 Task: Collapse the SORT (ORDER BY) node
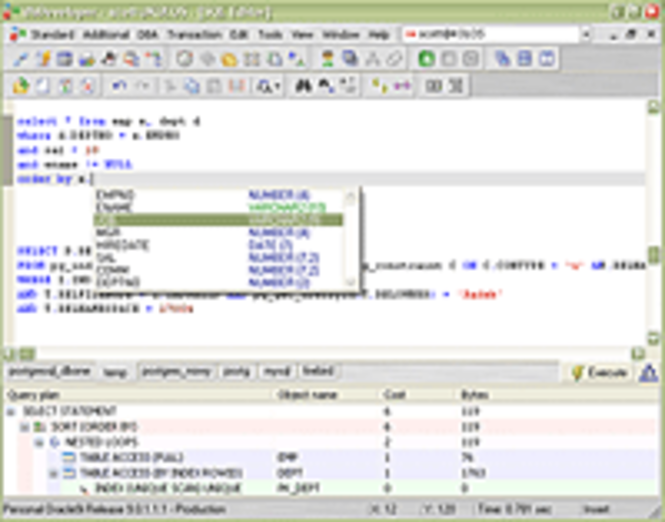click(x=25, y=427)
